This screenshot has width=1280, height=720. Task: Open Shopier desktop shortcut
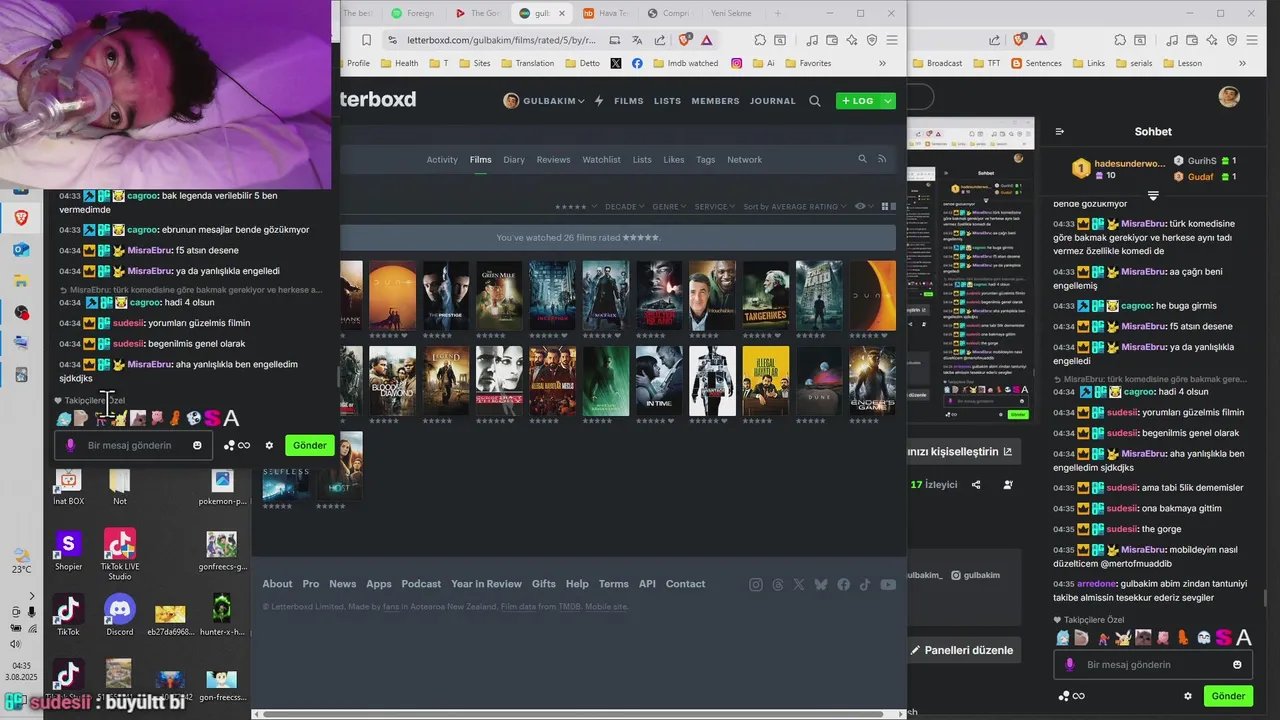68,550
